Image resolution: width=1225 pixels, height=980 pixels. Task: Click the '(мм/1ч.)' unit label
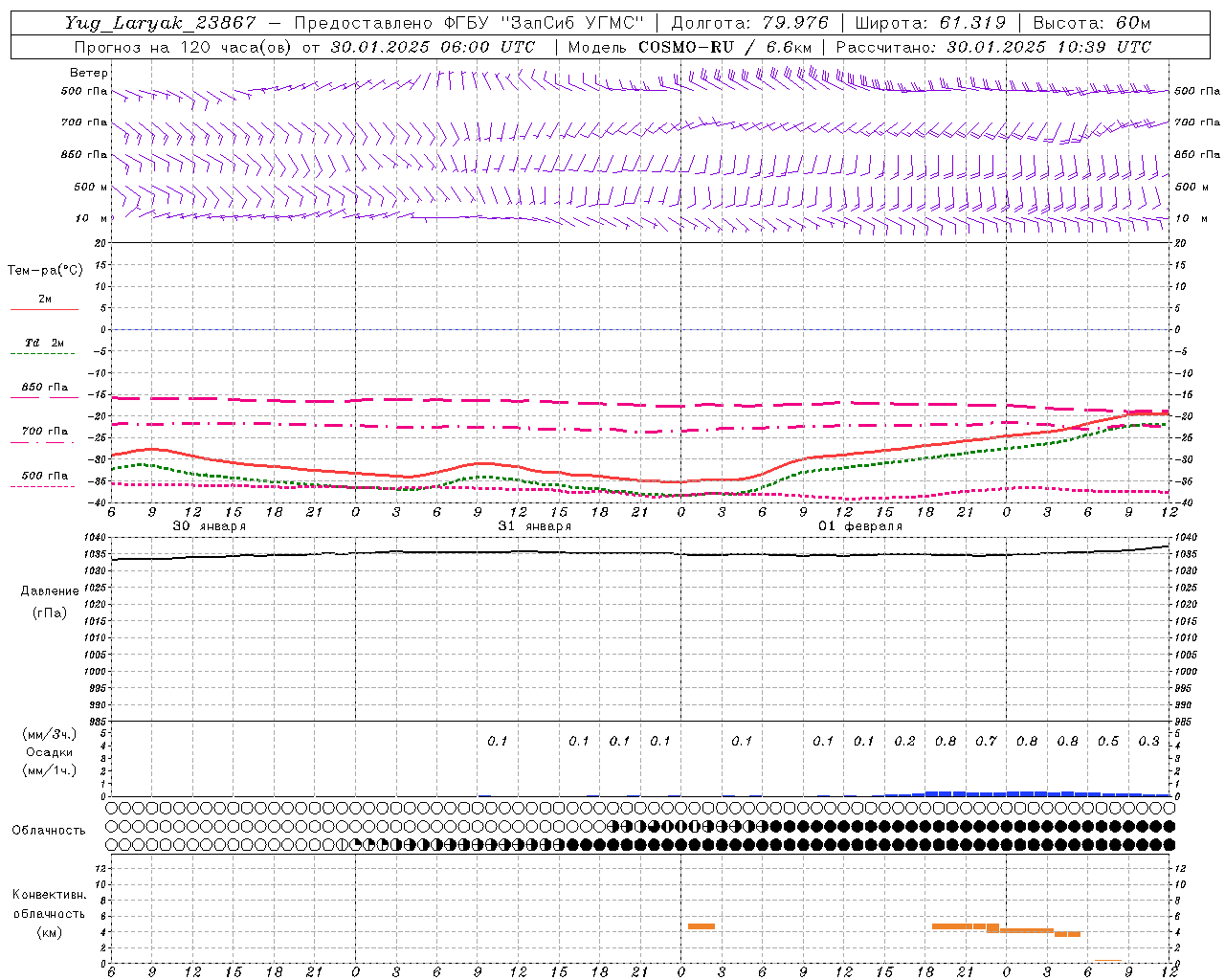click(50, 770)
